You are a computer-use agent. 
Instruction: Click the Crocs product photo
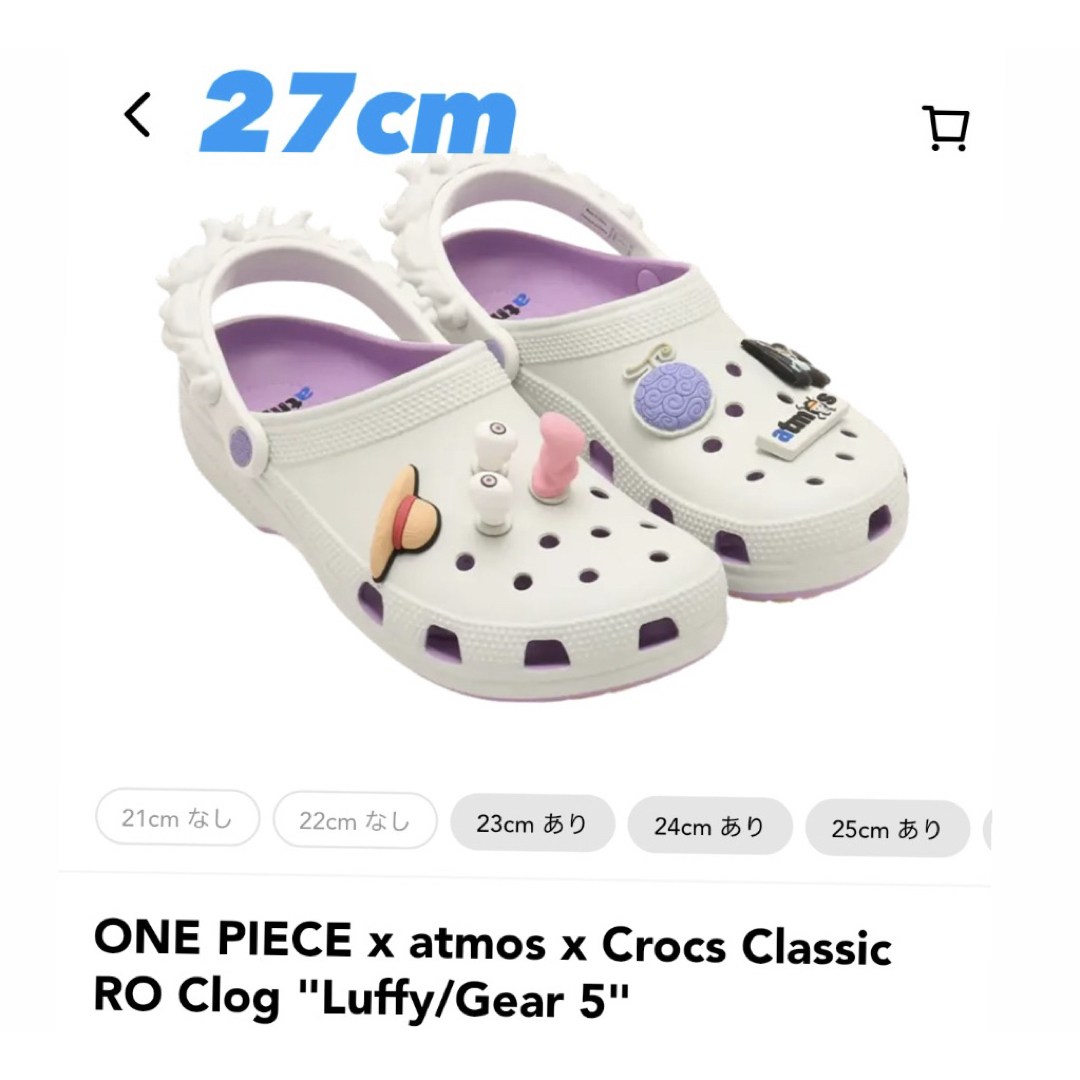coord(532,427)
